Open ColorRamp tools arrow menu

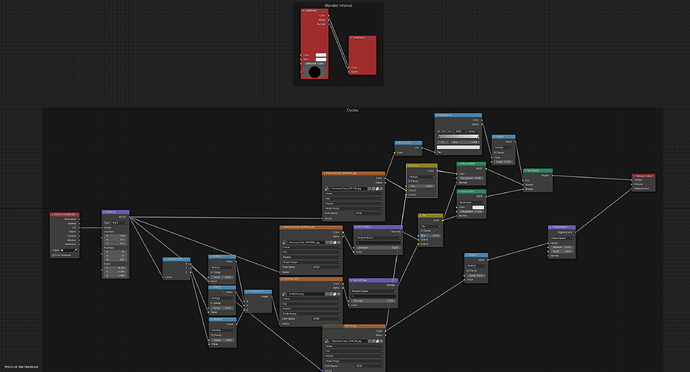coord(449,131)
